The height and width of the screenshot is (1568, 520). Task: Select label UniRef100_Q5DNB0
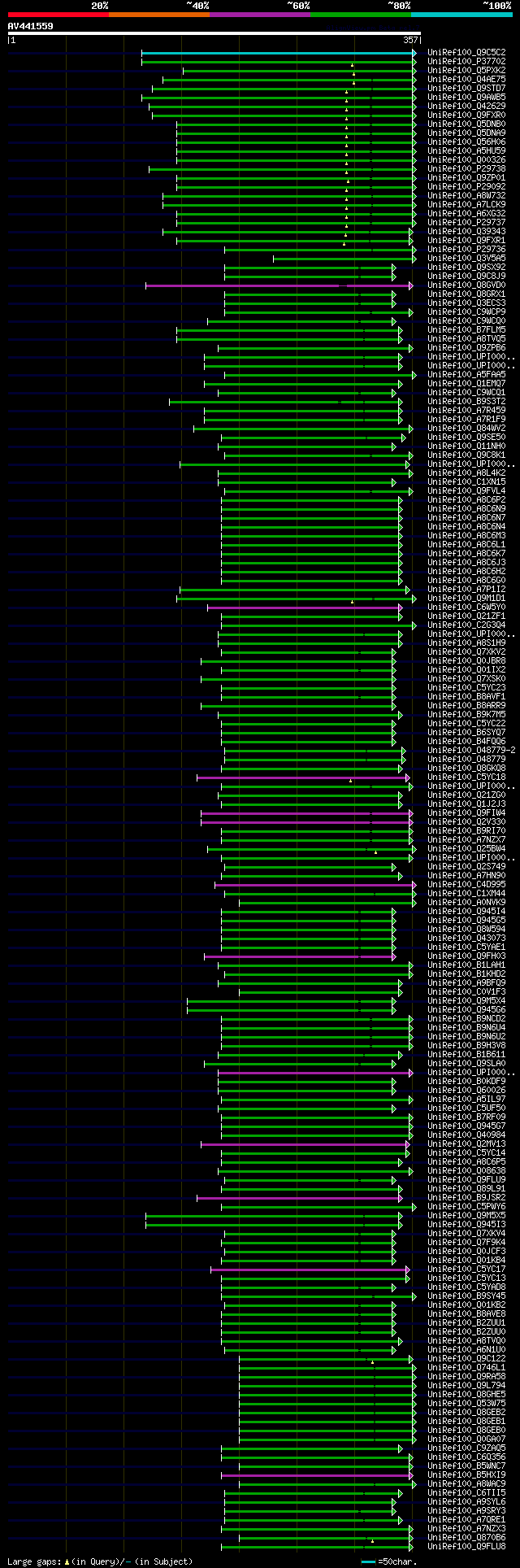(x=466, y=124)
